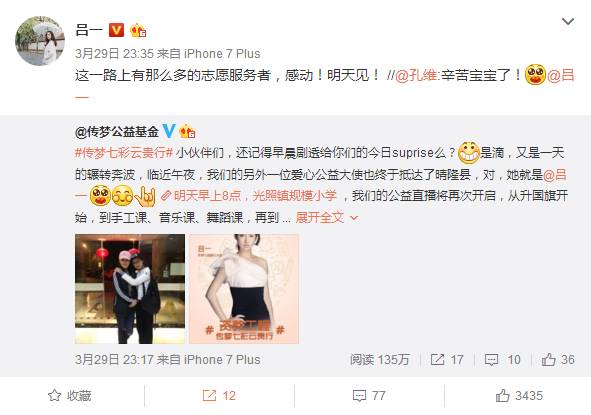
Task: View the photo of two people hugging
Action: tap(130, 289)
